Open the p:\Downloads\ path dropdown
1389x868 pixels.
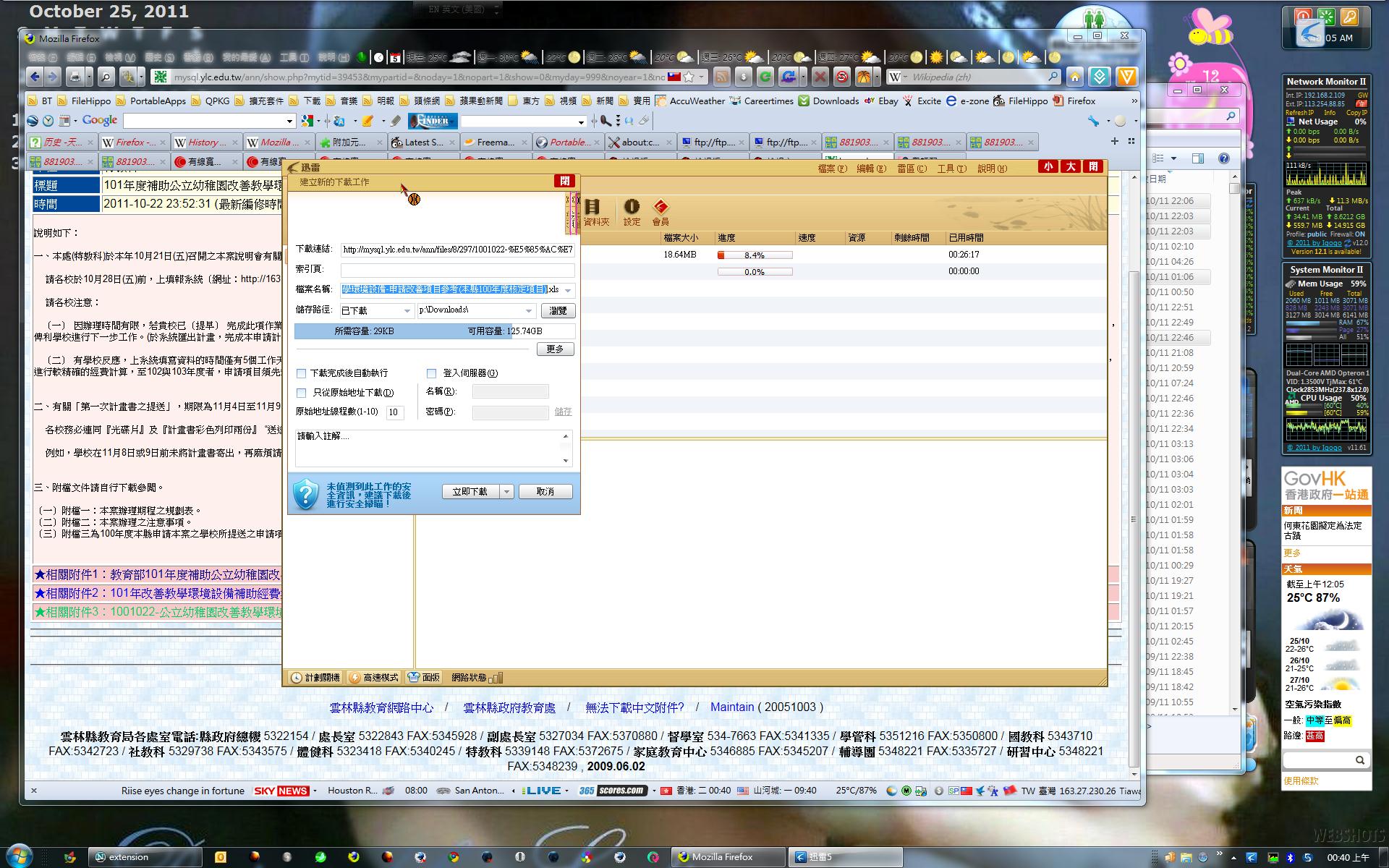pyautogui.click(x=529, y=310)
